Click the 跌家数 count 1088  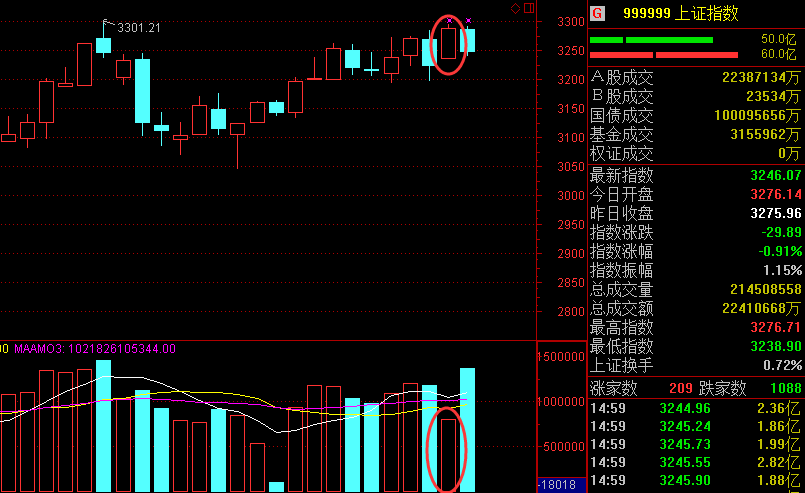(x=786, y=388)
